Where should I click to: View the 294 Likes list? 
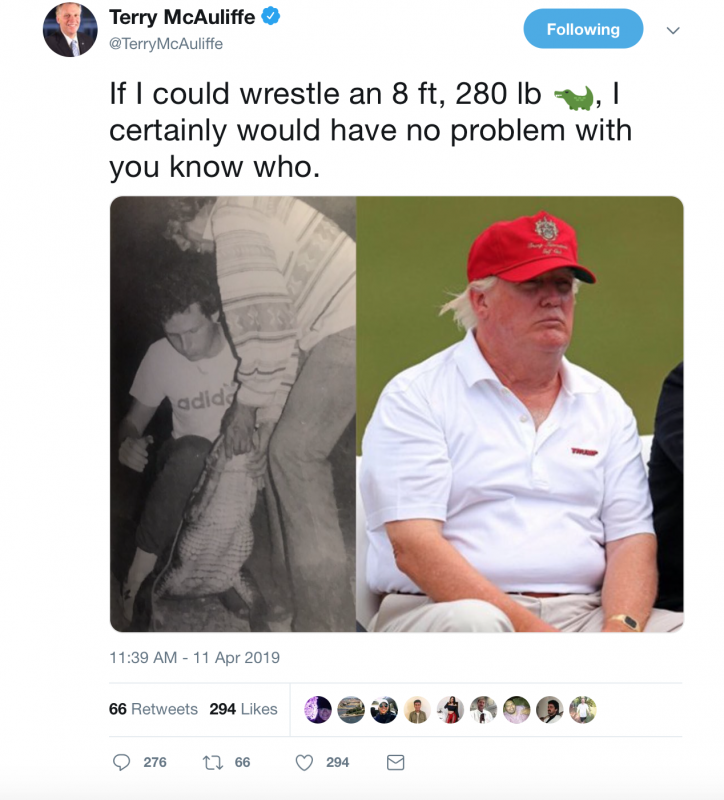pos(243,709)
